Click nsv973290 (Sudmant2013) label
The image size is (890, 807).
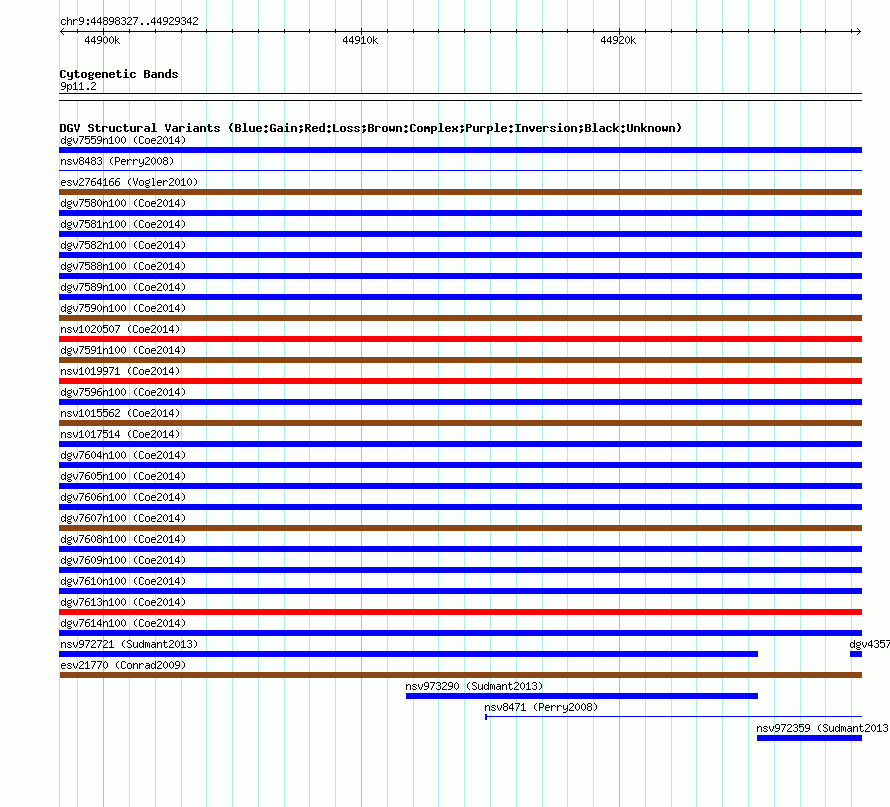pyautogui.click(x=474, y=686)
